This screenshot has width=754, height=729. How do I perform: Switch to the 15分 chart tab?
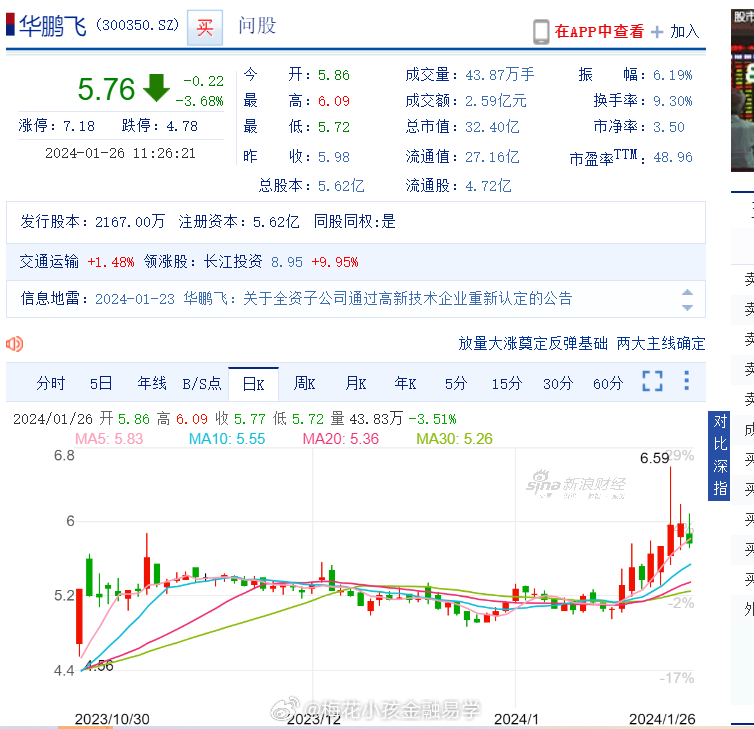coord(507,383)
